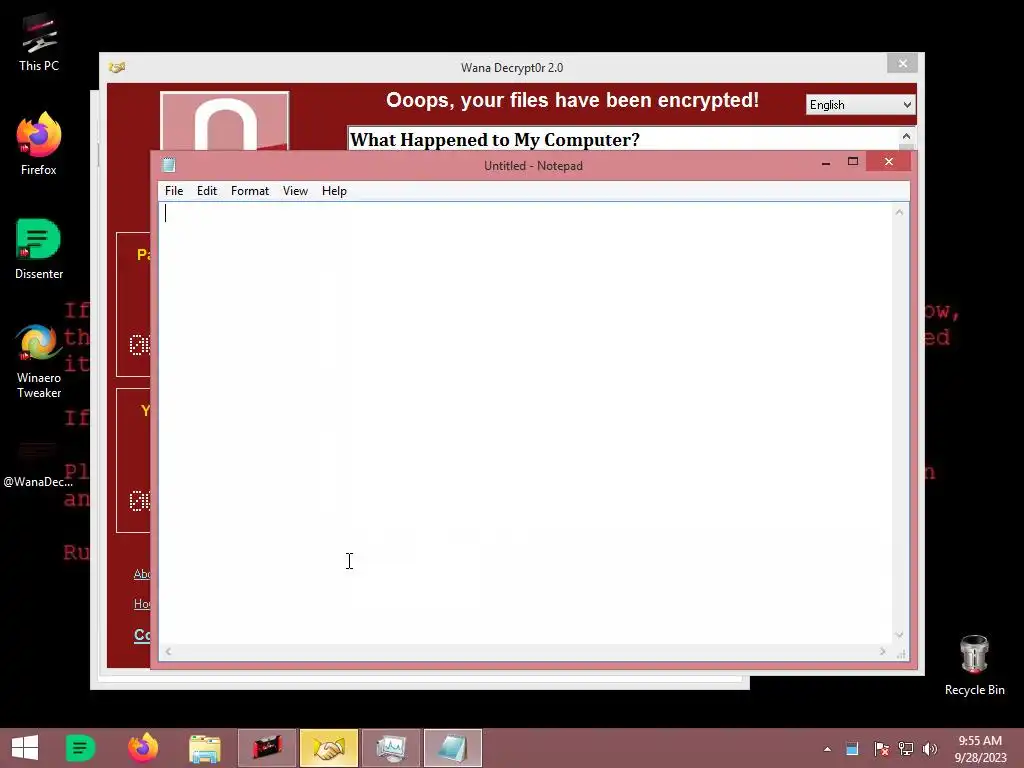Click the padlock image in Wana Decrypt0r
This screenshot has height=768, width=1024.
point(225,121)
